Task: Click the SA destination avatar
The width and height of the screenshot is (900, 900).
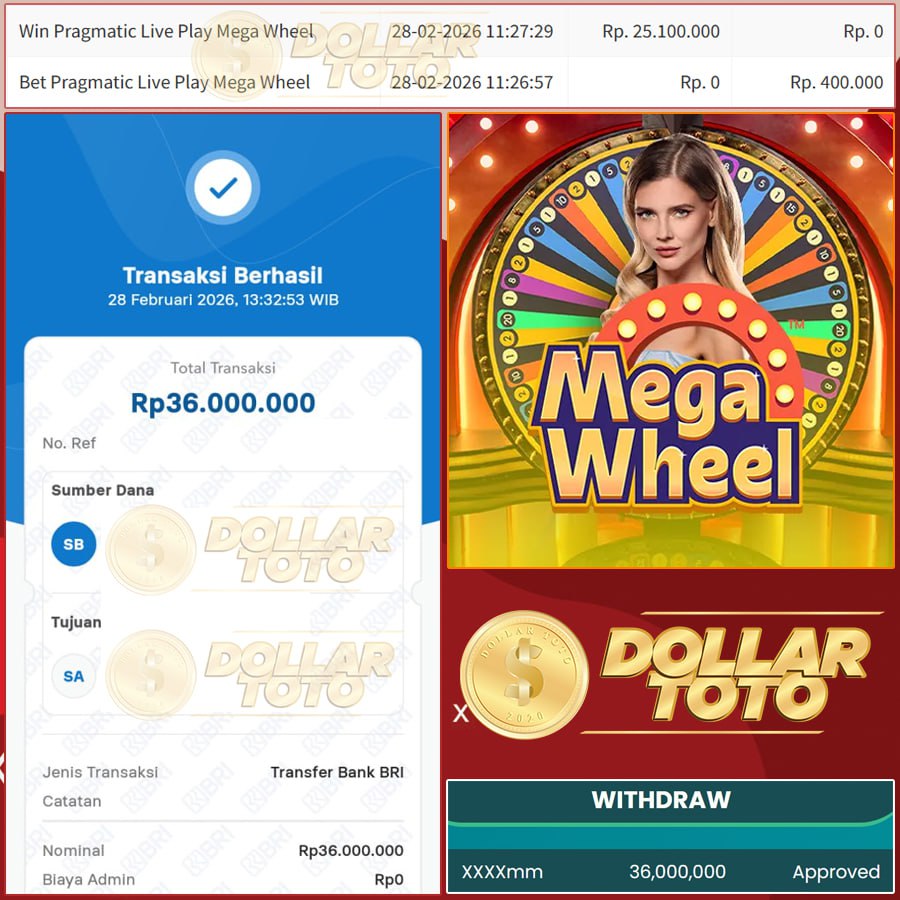Action: [73, 676]
